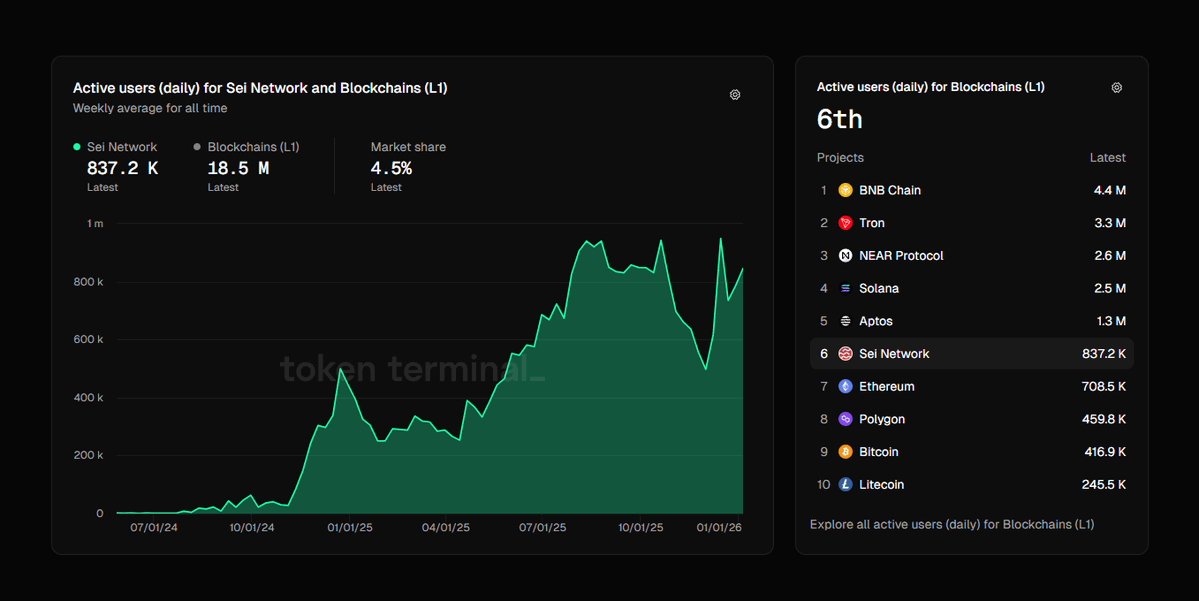This screenshot has width=1199, height=601.
Task: Click the Ethereum logo icon
Action: point(845,387)
